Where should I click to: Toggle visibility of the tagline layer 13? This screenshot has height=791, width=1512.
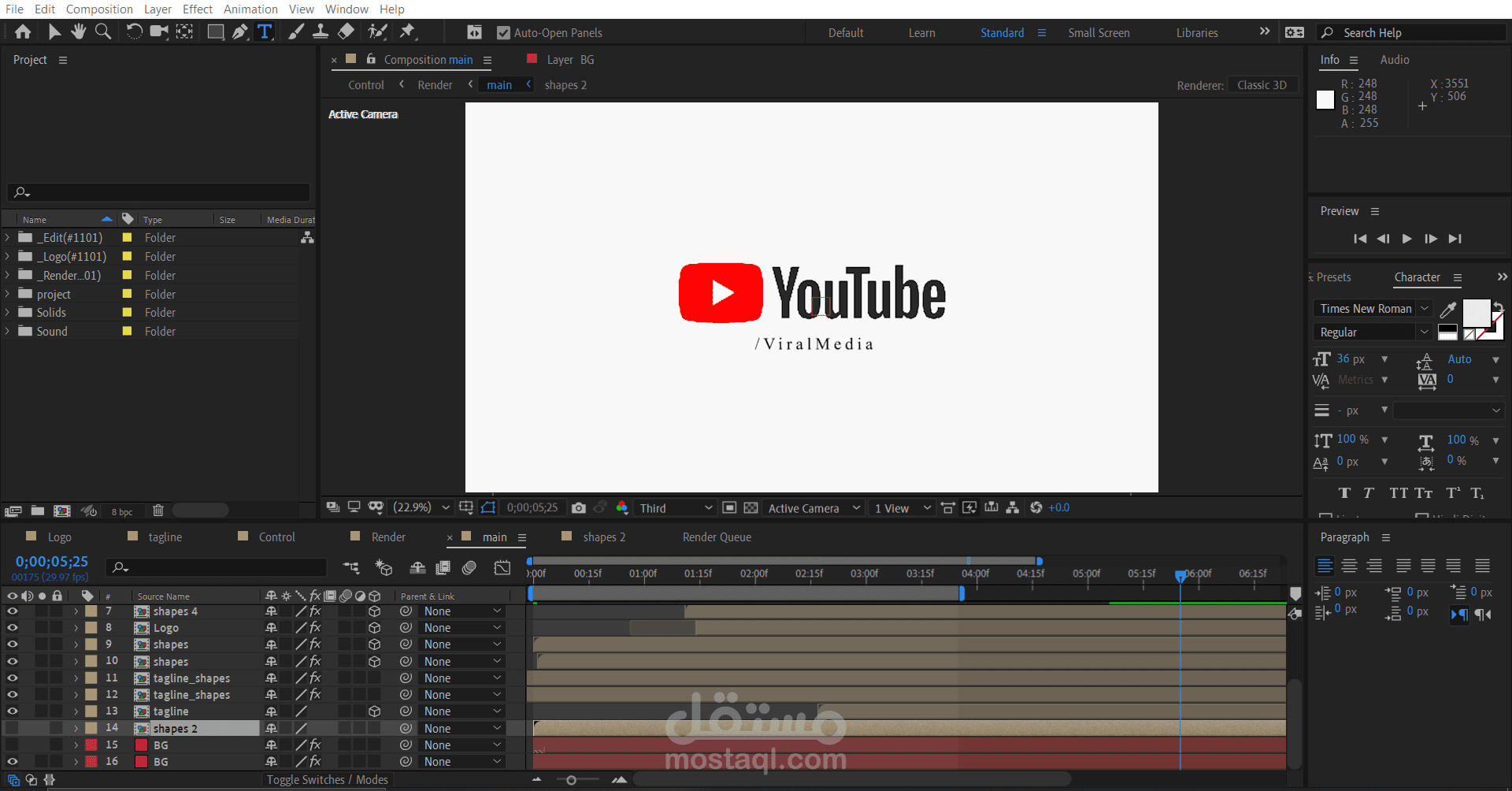coord(12,711)
